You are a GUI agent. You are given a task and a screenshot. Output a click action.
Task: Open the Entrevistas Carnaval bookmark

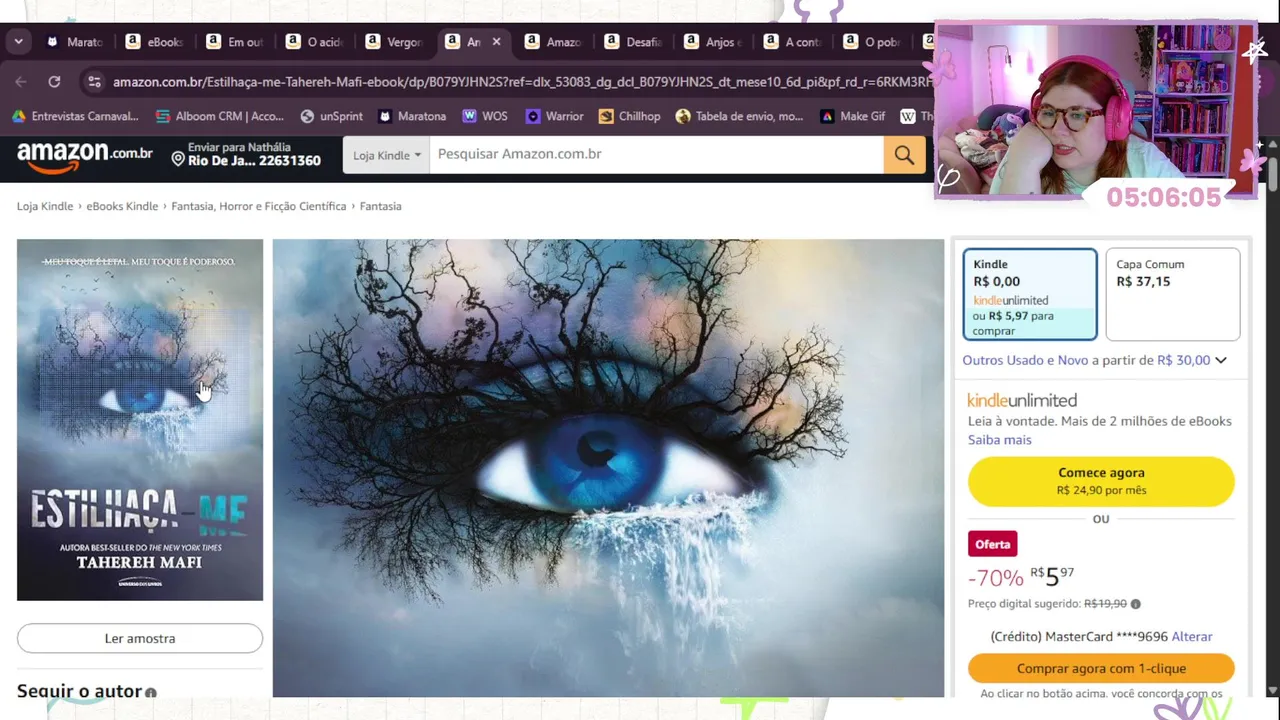point(75,116)
